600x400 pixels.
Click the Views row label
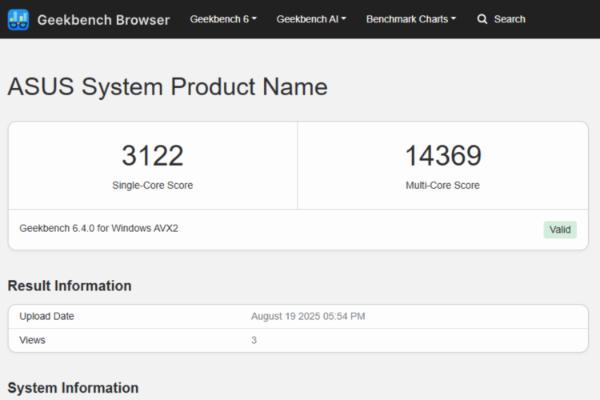tap(33, 340)
